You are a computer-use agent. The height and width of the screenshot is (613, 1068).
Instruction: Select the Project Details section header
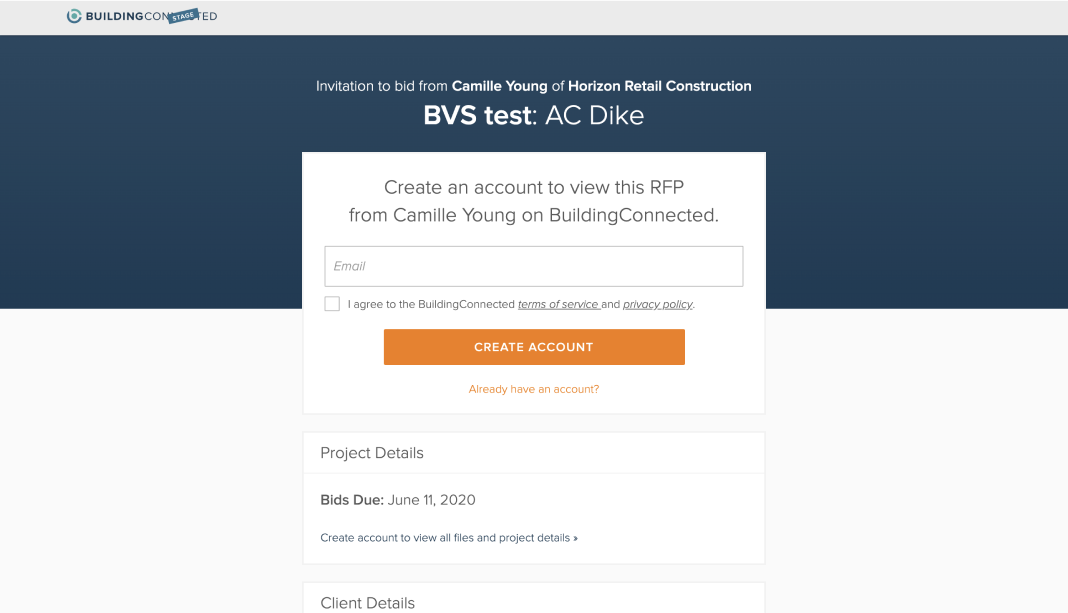pos(372,453)
